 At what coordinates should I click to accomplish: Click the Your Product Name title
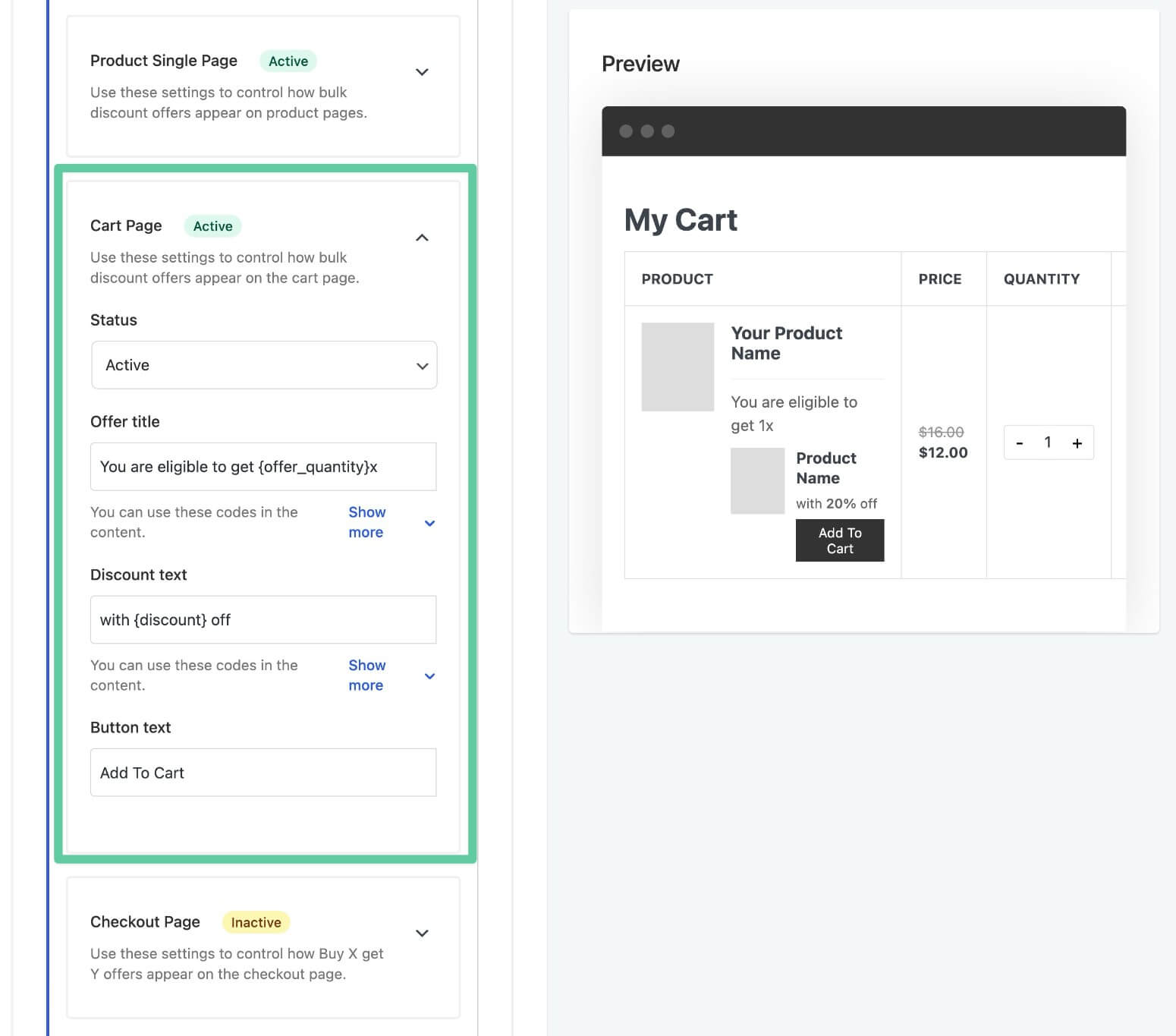787,343
